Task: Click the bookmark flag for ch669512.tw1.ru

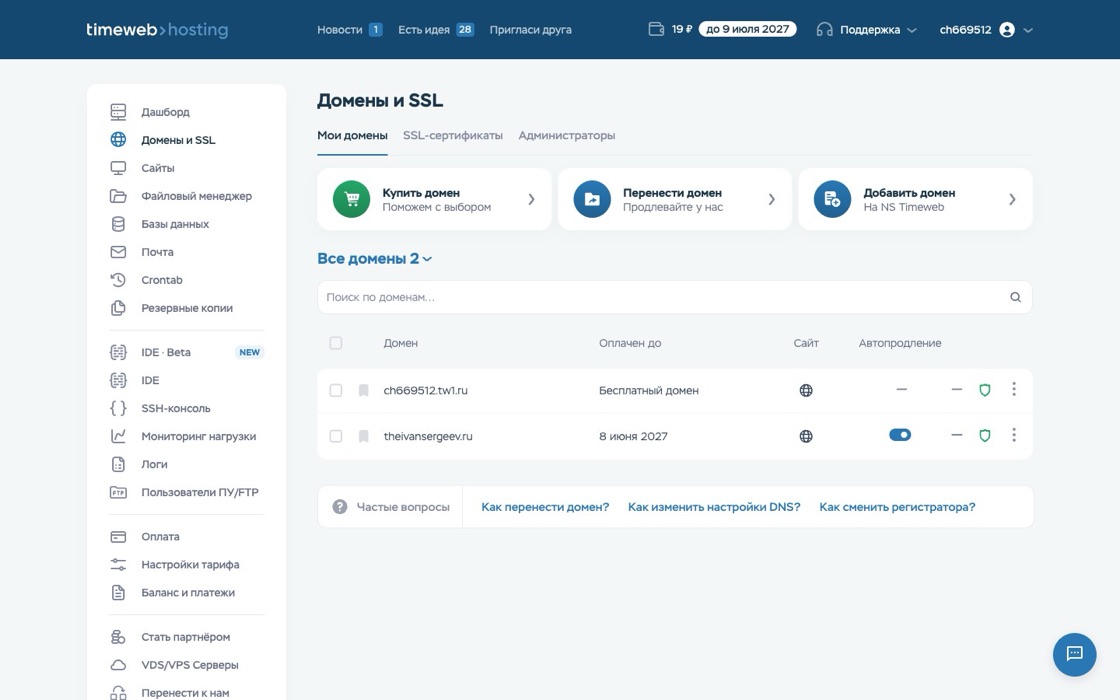Action: click(x=364, y=390)
